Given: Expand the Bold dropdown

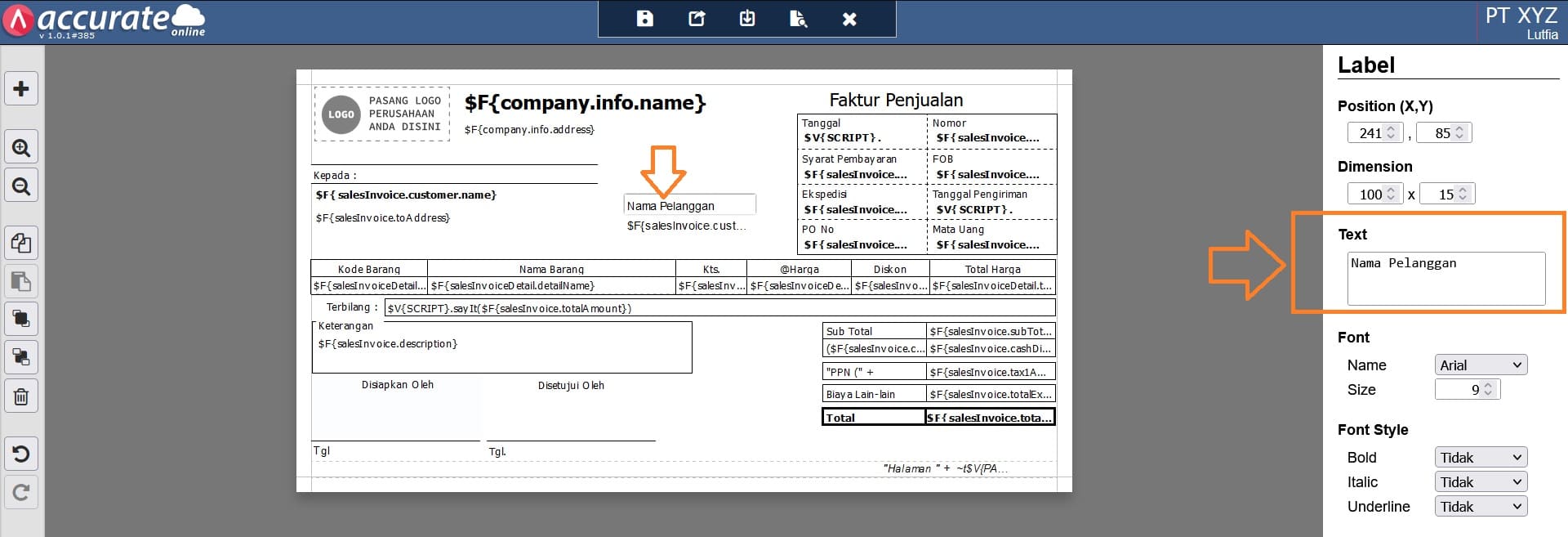Looking at the screenshot, I should (1480, 458).
